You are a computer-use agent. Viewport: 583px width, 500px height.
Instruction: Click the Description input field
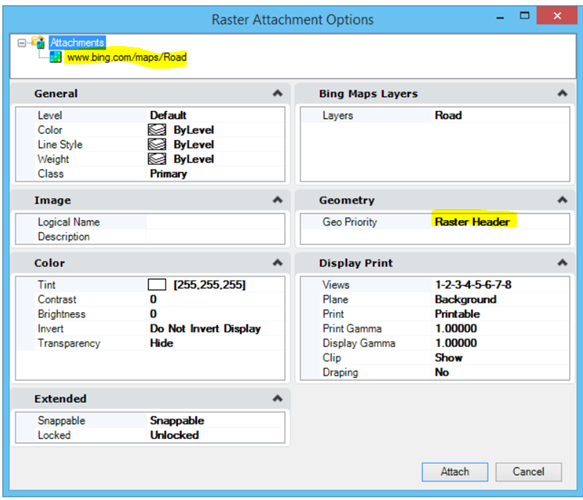tap(216, 236)
